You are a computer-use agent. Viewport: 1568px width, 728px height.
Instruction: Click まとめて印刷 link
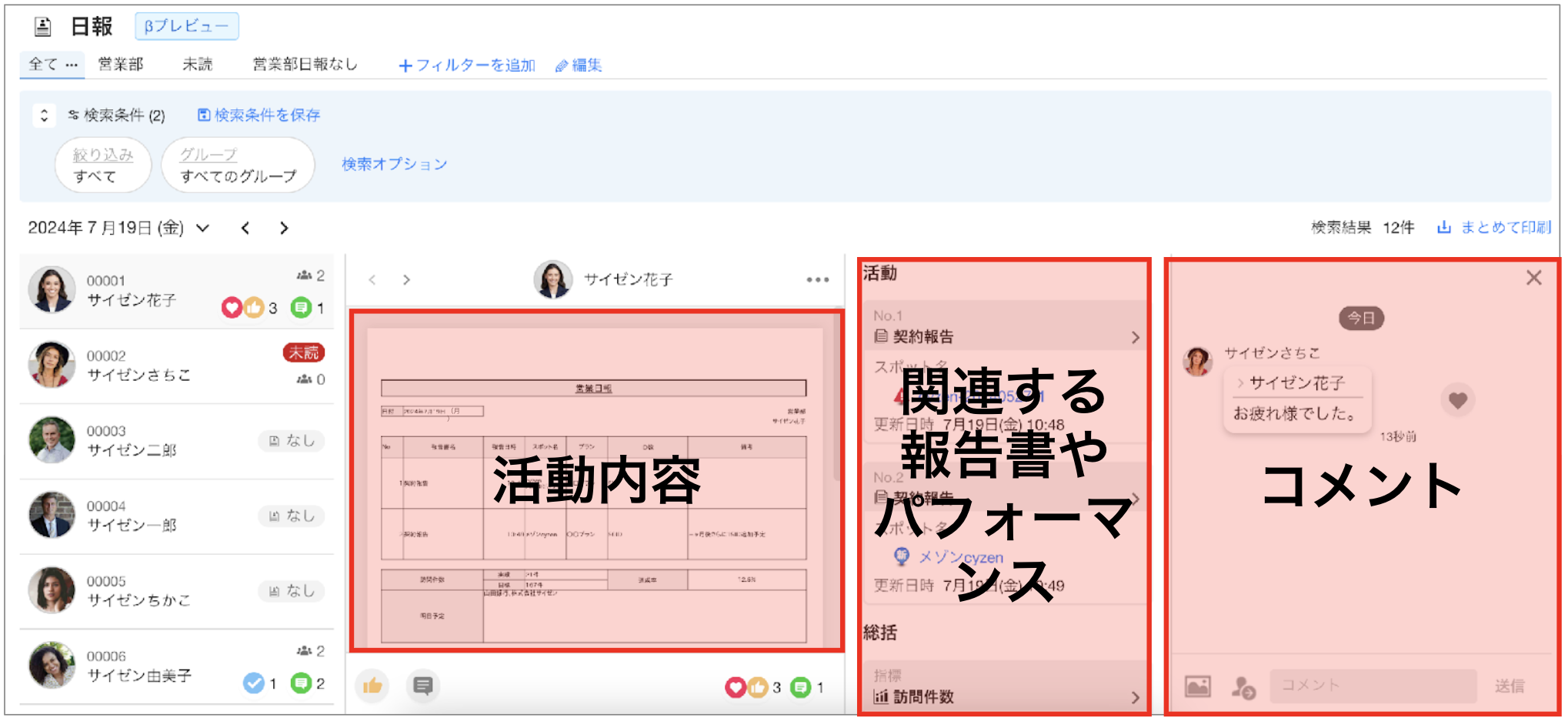pyautogui.click(x=1494, y=227)
